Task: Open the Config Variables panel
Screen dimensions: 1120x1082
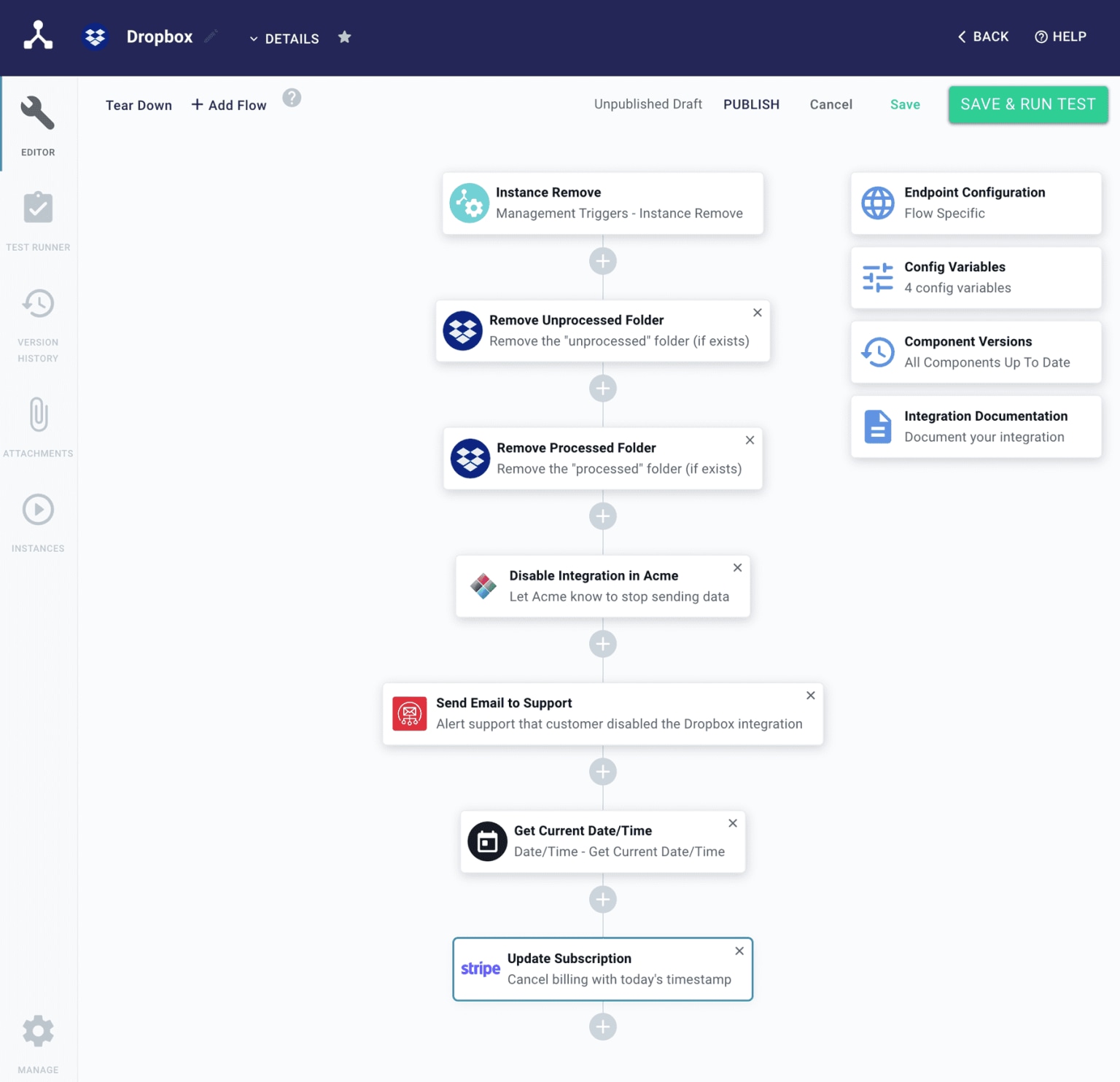Action: tap(976, 278)
